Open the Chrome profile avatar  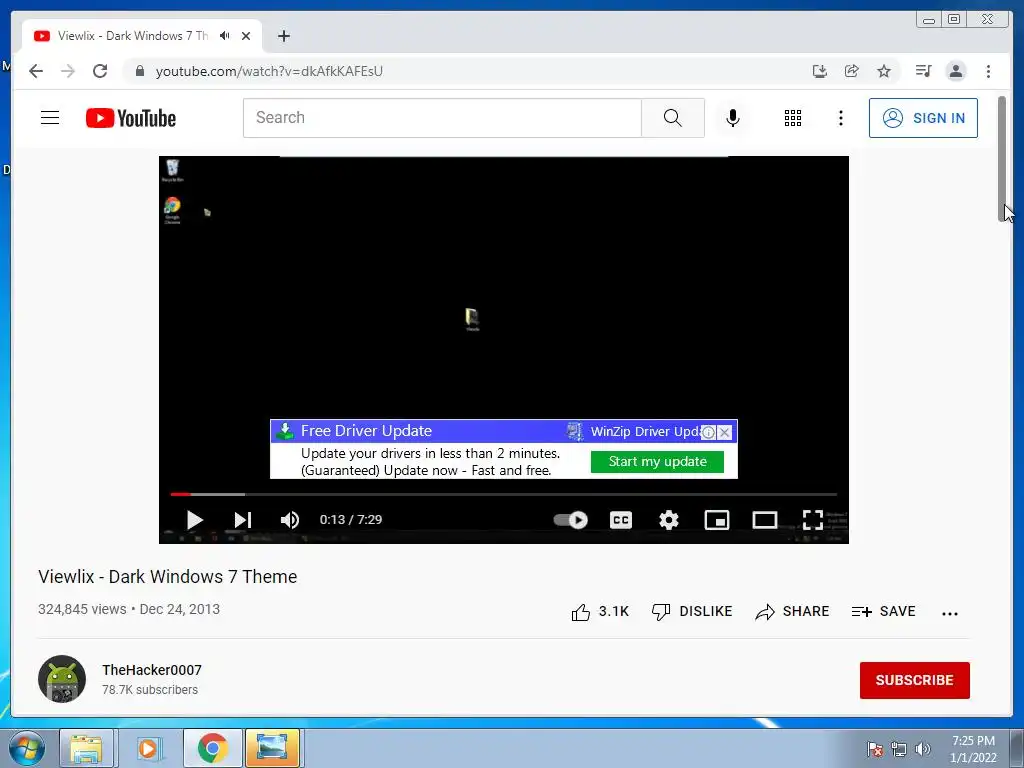pyautogui.click(x=956, y=71)
